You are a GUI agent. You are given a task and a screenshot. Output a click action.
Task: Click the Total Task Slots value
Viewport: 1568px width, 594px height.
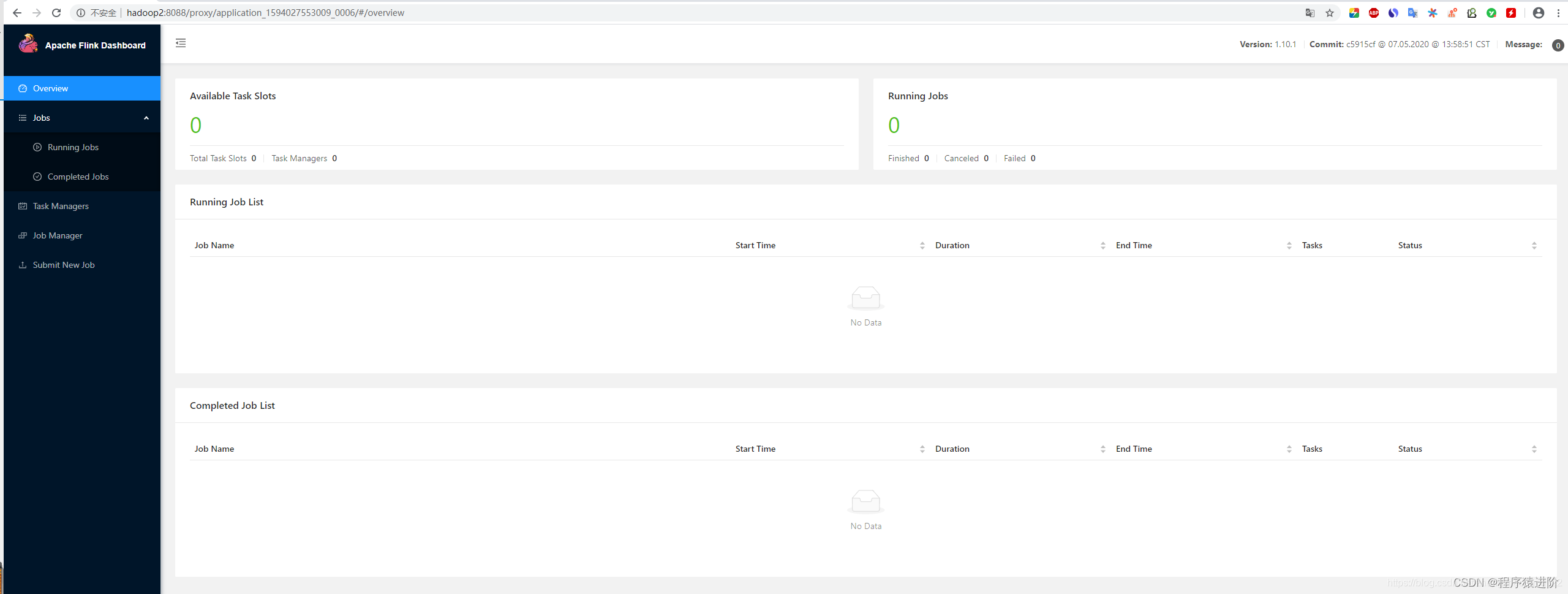(254, 158)
